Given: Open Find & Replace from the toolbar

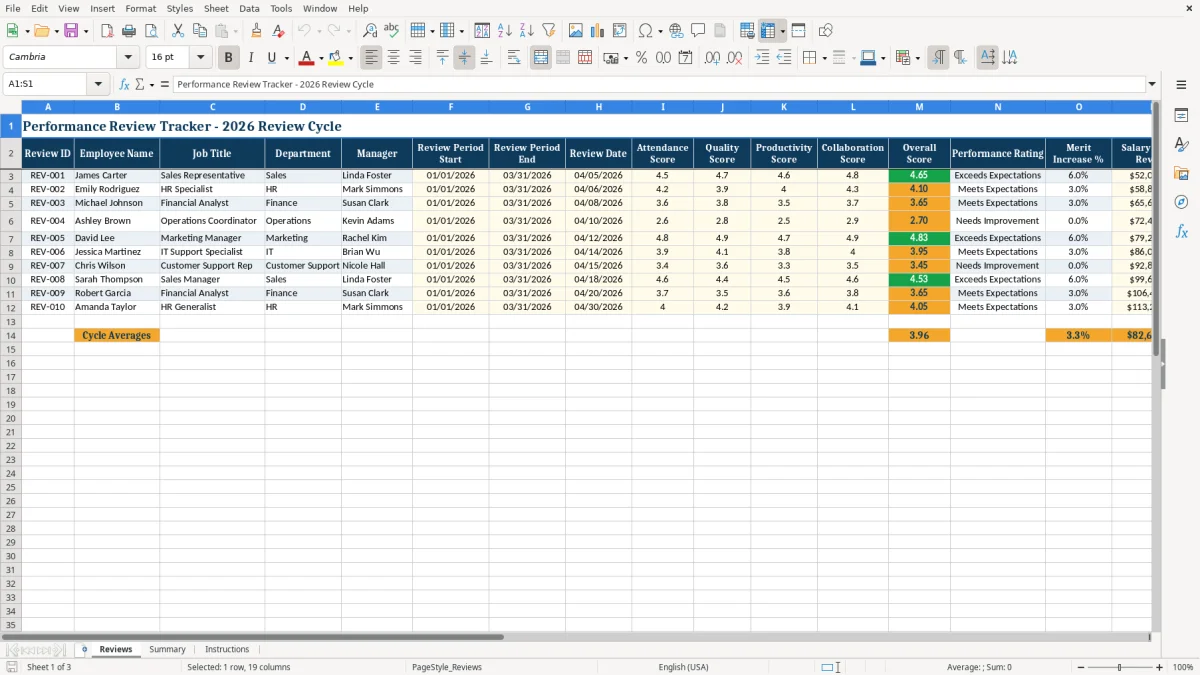Looking at the screenshot, I should coord(370,31).
